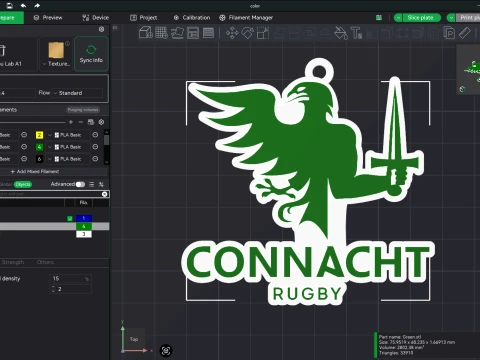
Task: Open the settings list icon beside Advanced
Action: pos(92,184)
